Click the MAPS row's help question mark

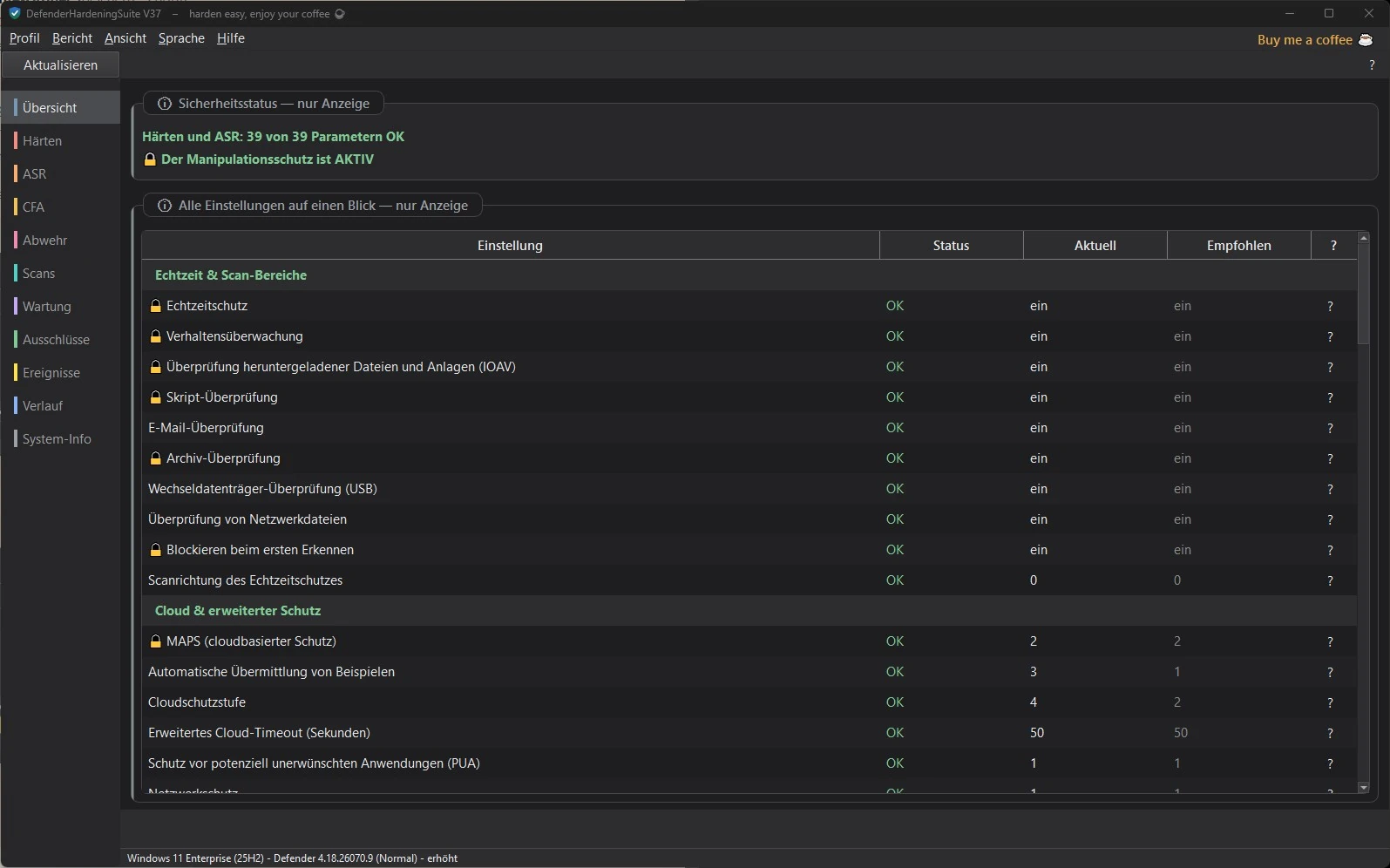click(x=1330, y=641)
